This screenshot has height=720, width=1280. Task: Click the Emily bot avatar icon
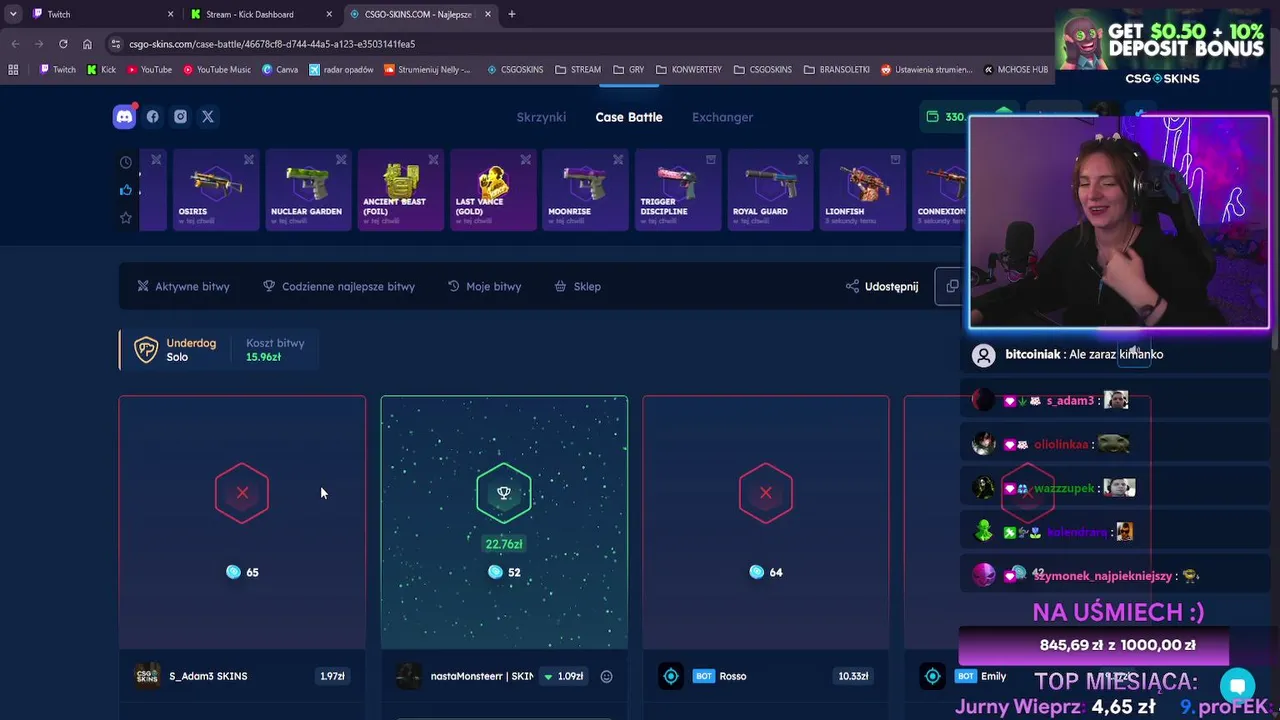[x=933, y=676]
